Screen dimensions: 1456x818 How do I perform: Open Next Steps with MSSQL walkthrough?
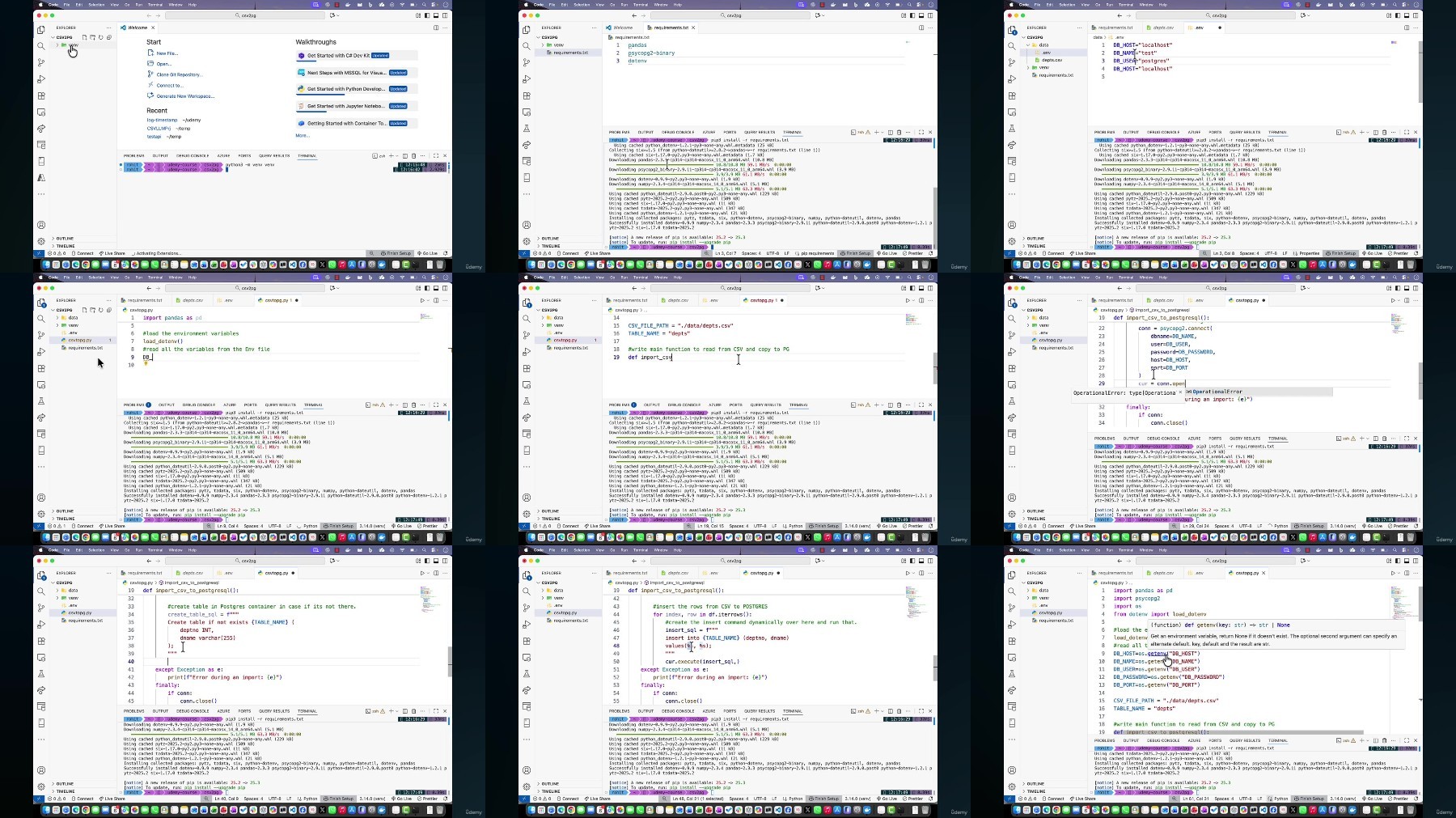point(346,73)
